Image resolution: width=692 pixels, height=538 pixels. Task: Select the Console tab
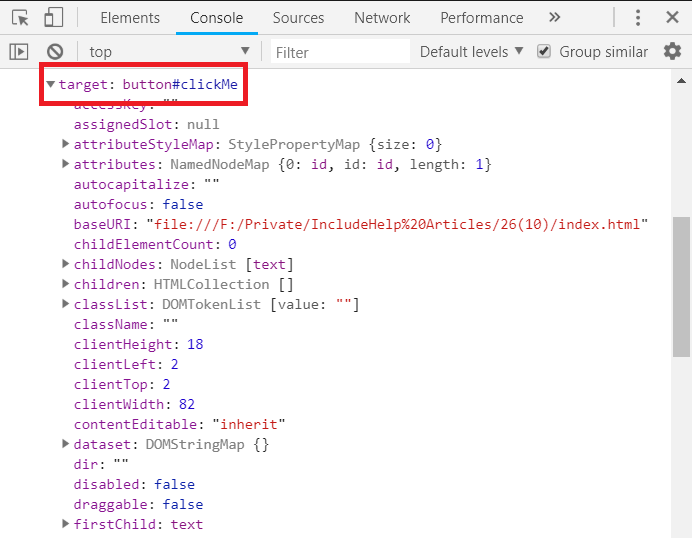[217, 18]
